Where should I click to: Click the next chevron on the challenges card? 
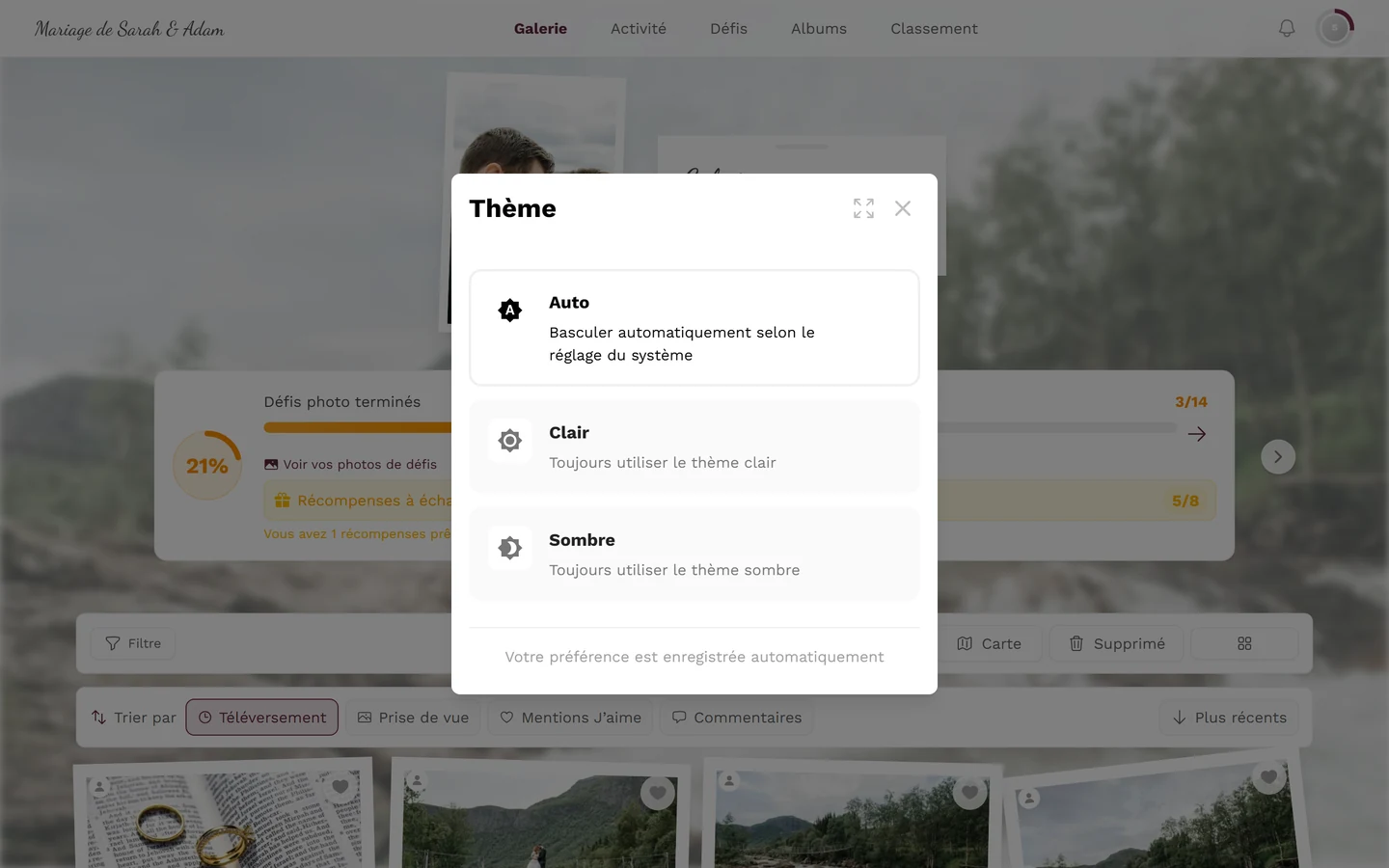click(1278, 457)
